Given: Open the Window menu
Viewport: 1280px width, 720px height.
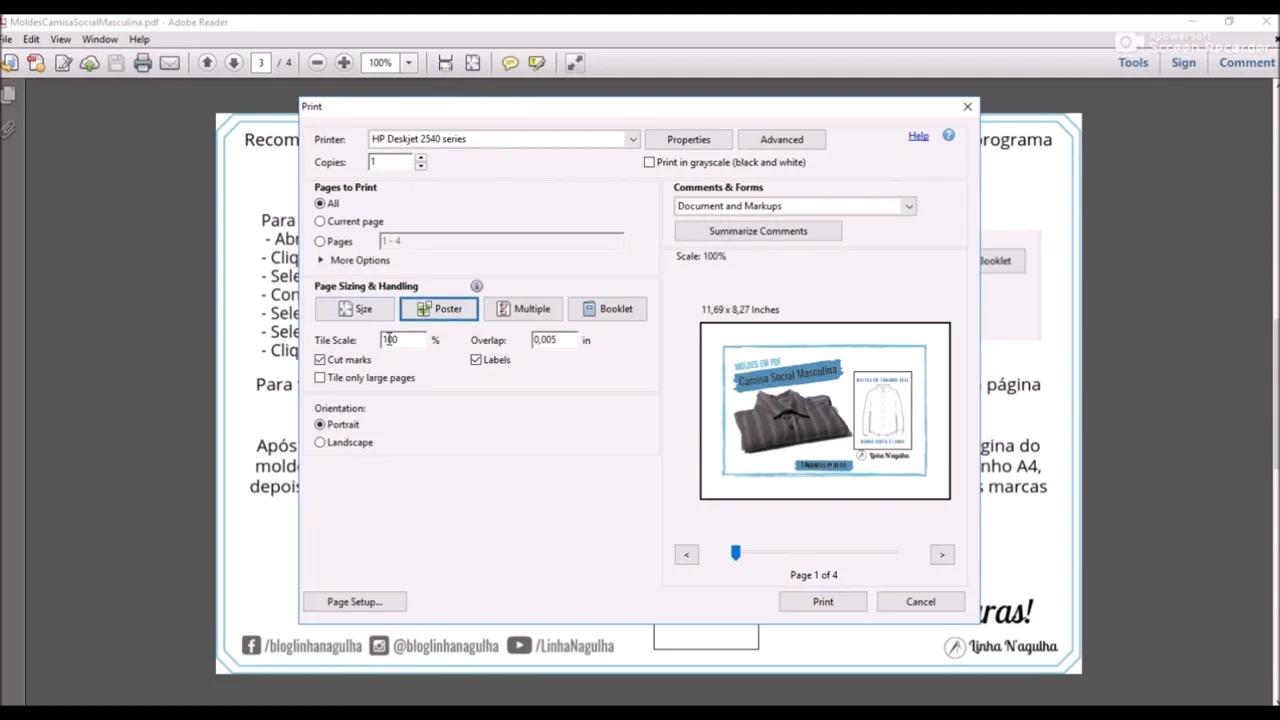Looking at the screenshot, I should pos(99,39).
